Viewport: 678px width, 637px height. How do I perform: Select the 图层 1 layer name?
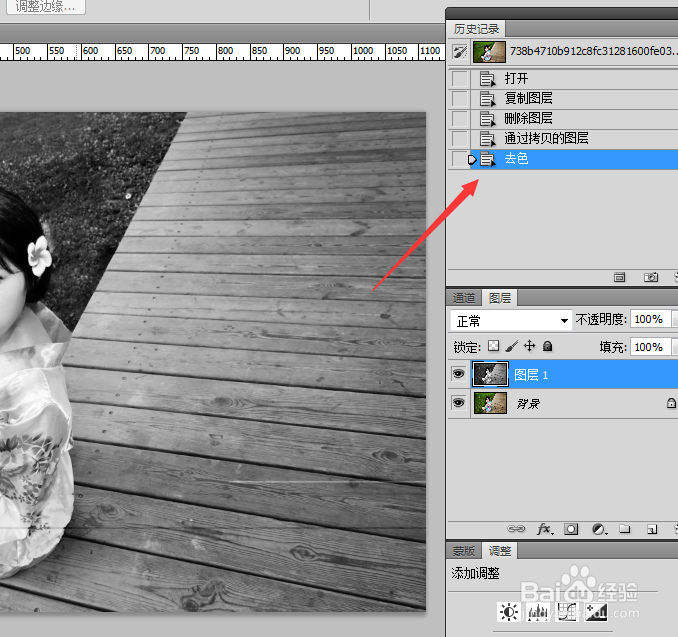click(531, 375)
